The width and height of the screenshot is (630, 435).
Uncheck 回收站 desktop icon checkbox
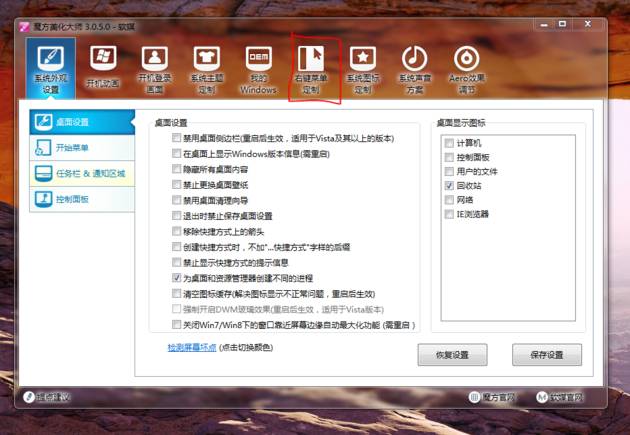449,186
